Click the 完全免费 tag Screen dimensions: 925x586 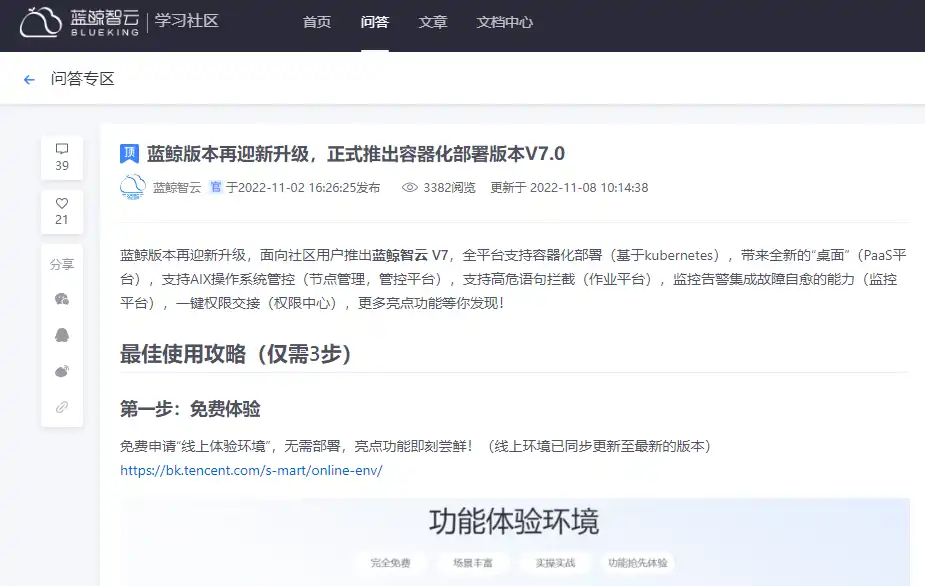[x=391, y=563]
